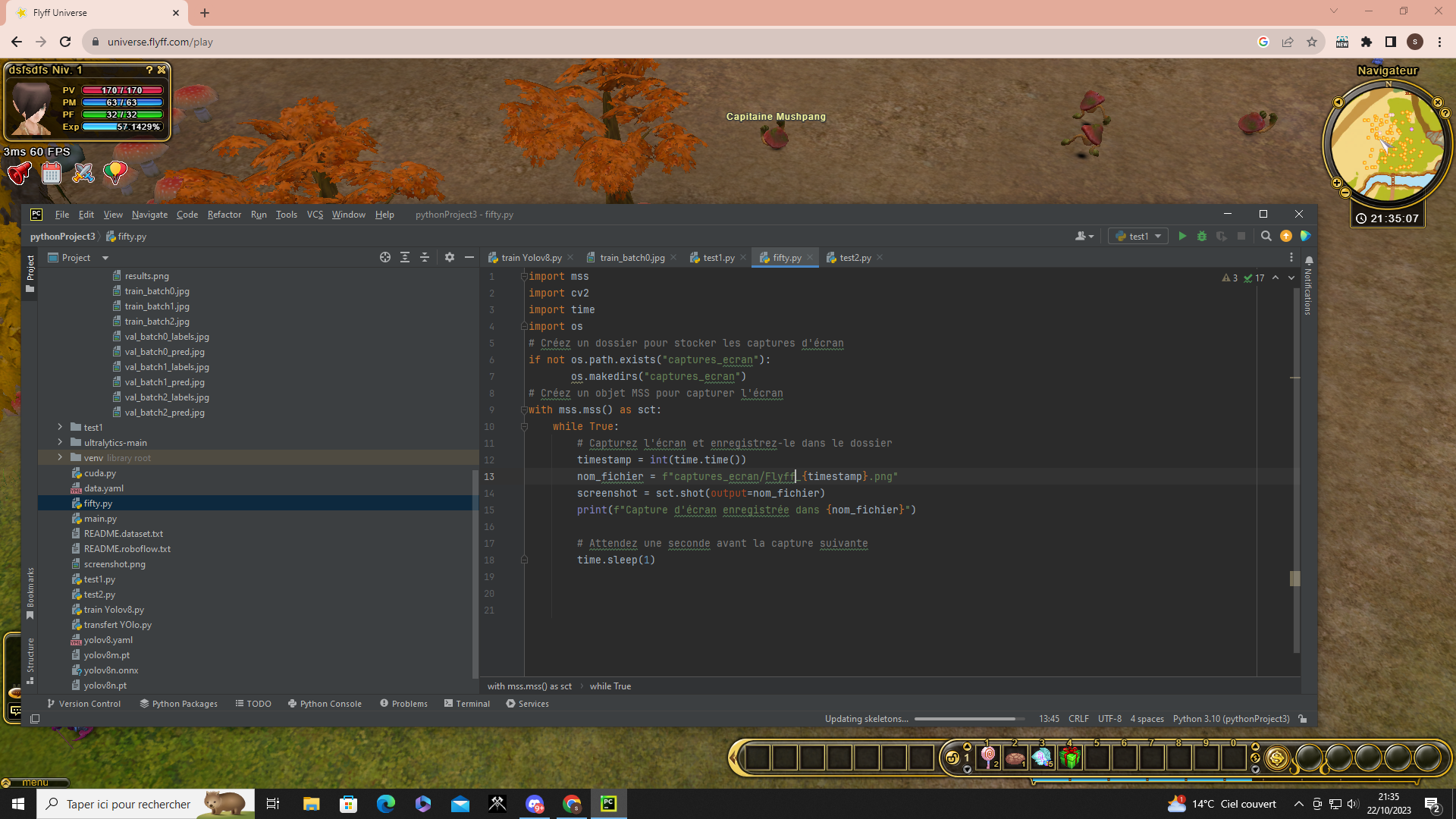Image resolution: width=1456 pixels, height=819 pixels.
Task: Click Select Opened File target icon in Project panel
Action: tap(385, 258)
